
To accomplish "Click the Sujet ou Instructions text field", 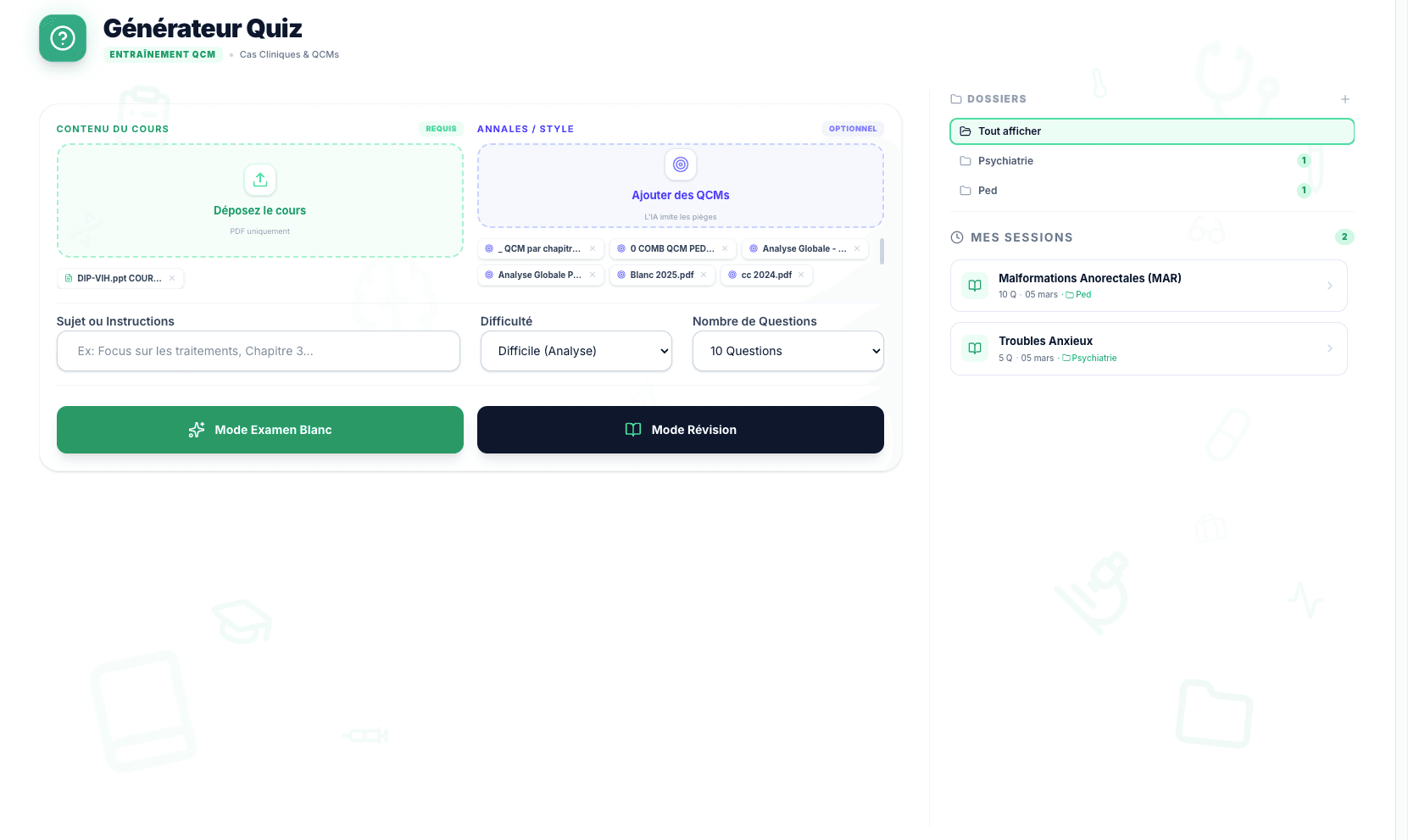I will click(x=258, y=351).
